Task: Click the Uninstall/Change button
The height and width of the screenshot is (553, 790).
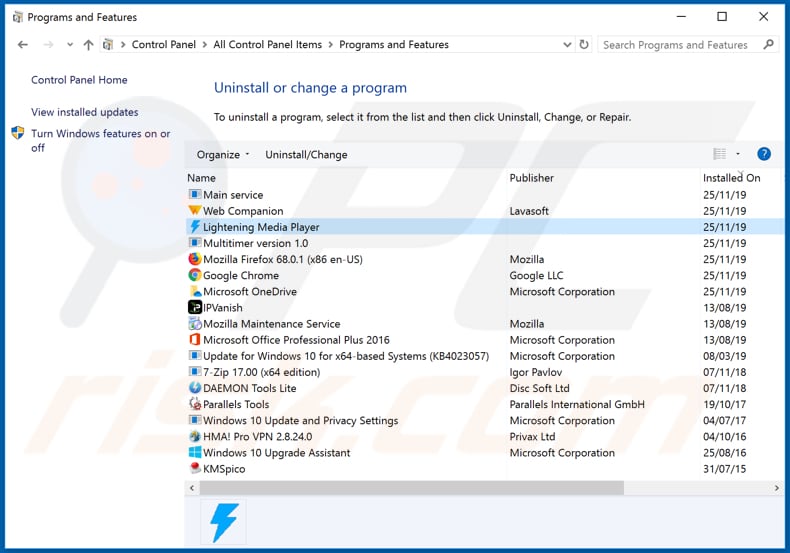Action: (x=306, y=155)
